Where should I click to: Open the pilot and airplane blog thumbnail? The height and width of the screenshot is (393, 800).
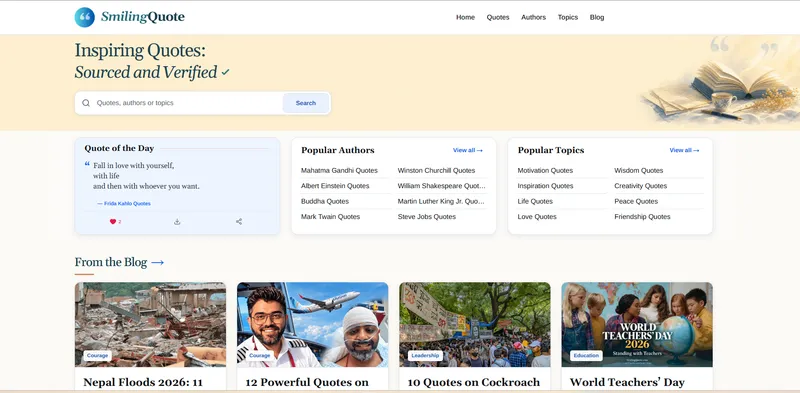[312, 325]
